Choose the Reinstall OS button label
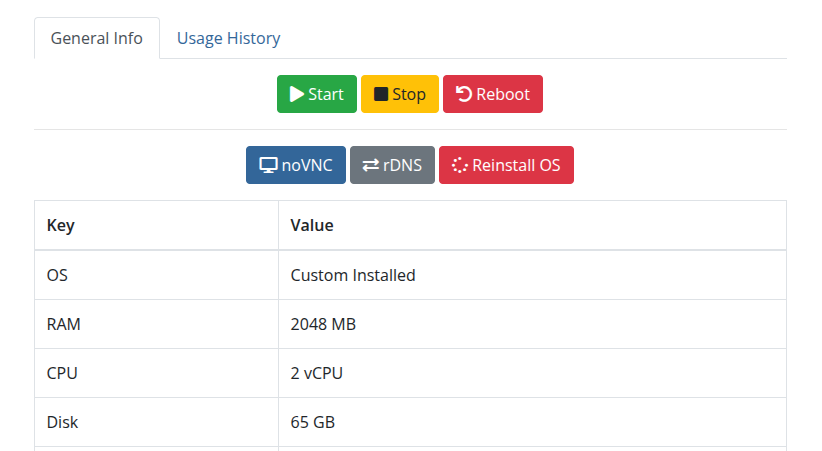 516,165
